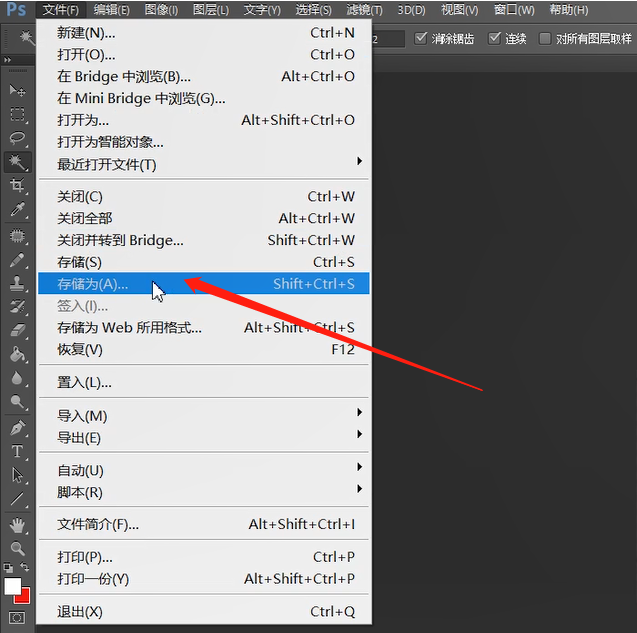Screen dimensions: 637x633
Task: Select the Zoom tool
Action: [x=17, y=548]
